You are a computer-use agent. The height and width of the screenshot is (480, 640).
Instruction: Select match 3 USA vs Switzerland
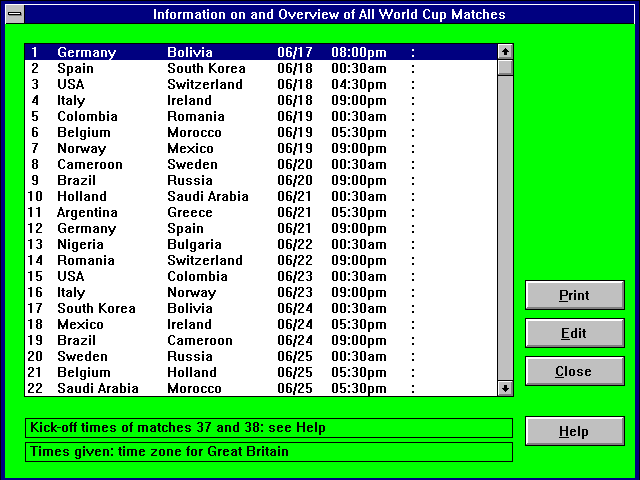tap(261, 84)
